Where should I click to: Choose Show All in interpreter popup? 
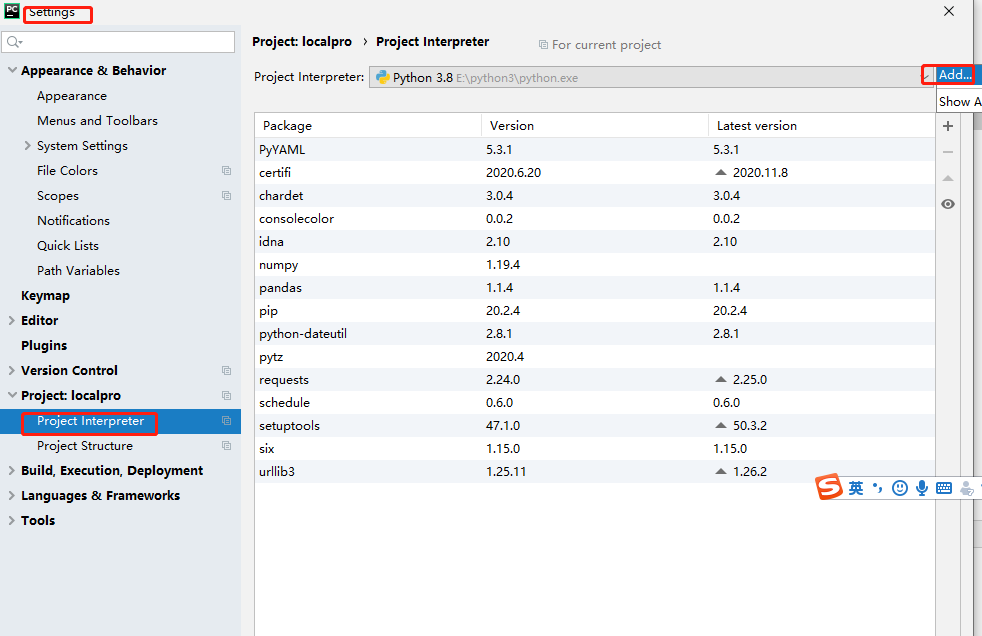[x=959, y=101]
